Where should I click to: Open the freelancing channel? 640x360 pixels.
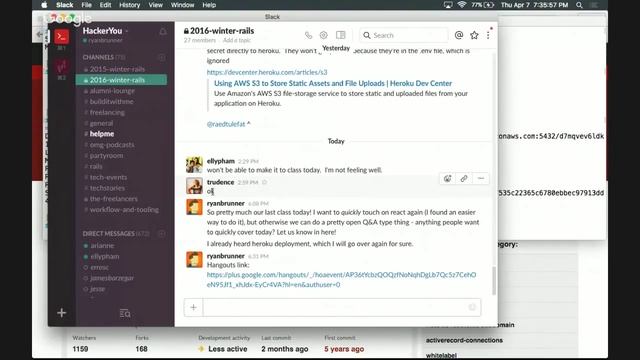[x=107, y=112]
